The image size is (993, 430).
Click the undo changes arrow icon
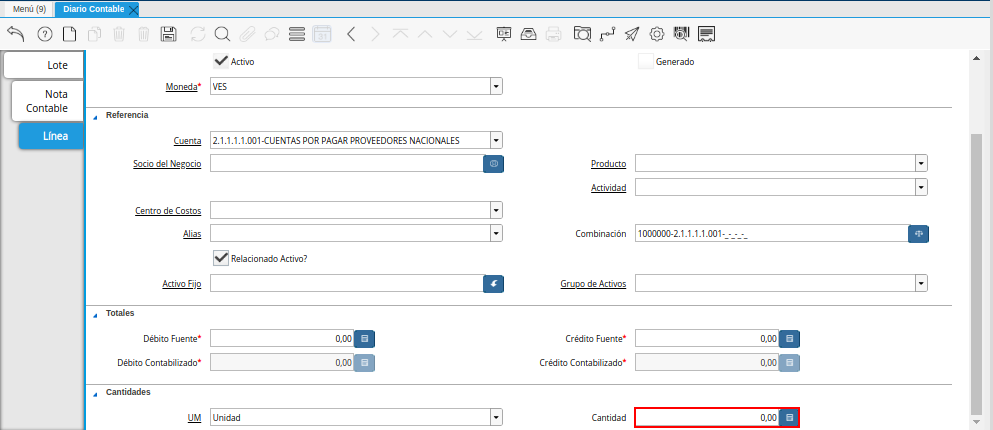pos(16,34)
